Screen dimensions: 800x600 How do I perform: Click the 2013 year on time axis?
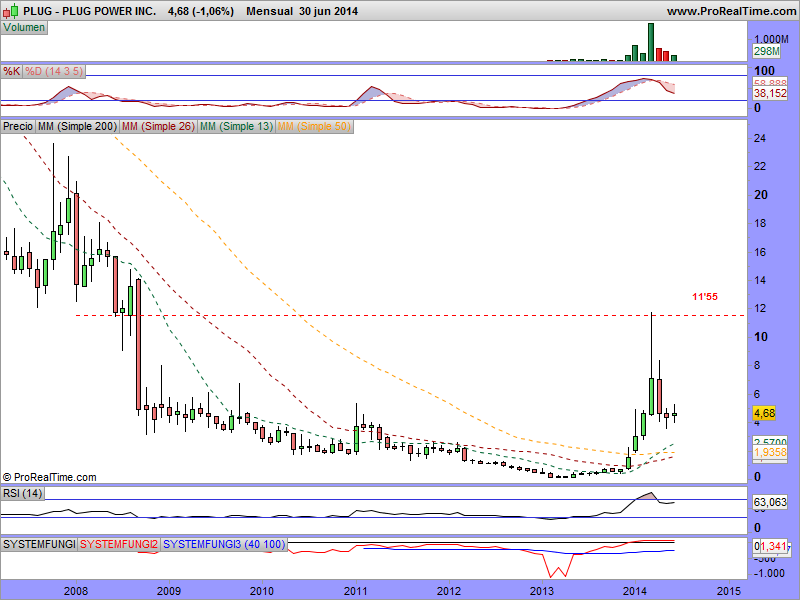(x=541, y=591)
